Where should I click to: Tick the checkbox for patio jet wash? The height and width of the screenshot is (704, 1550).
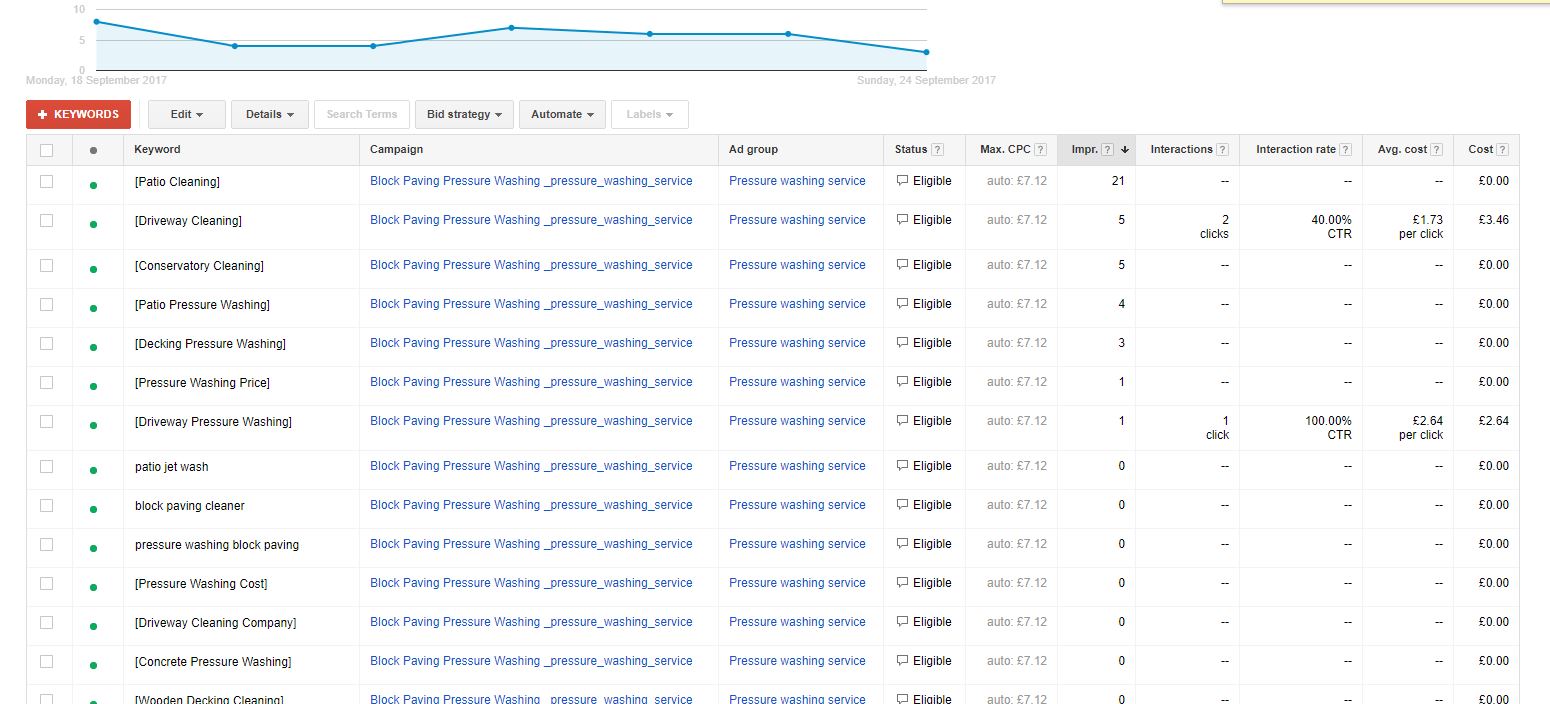tap(46, 466)
